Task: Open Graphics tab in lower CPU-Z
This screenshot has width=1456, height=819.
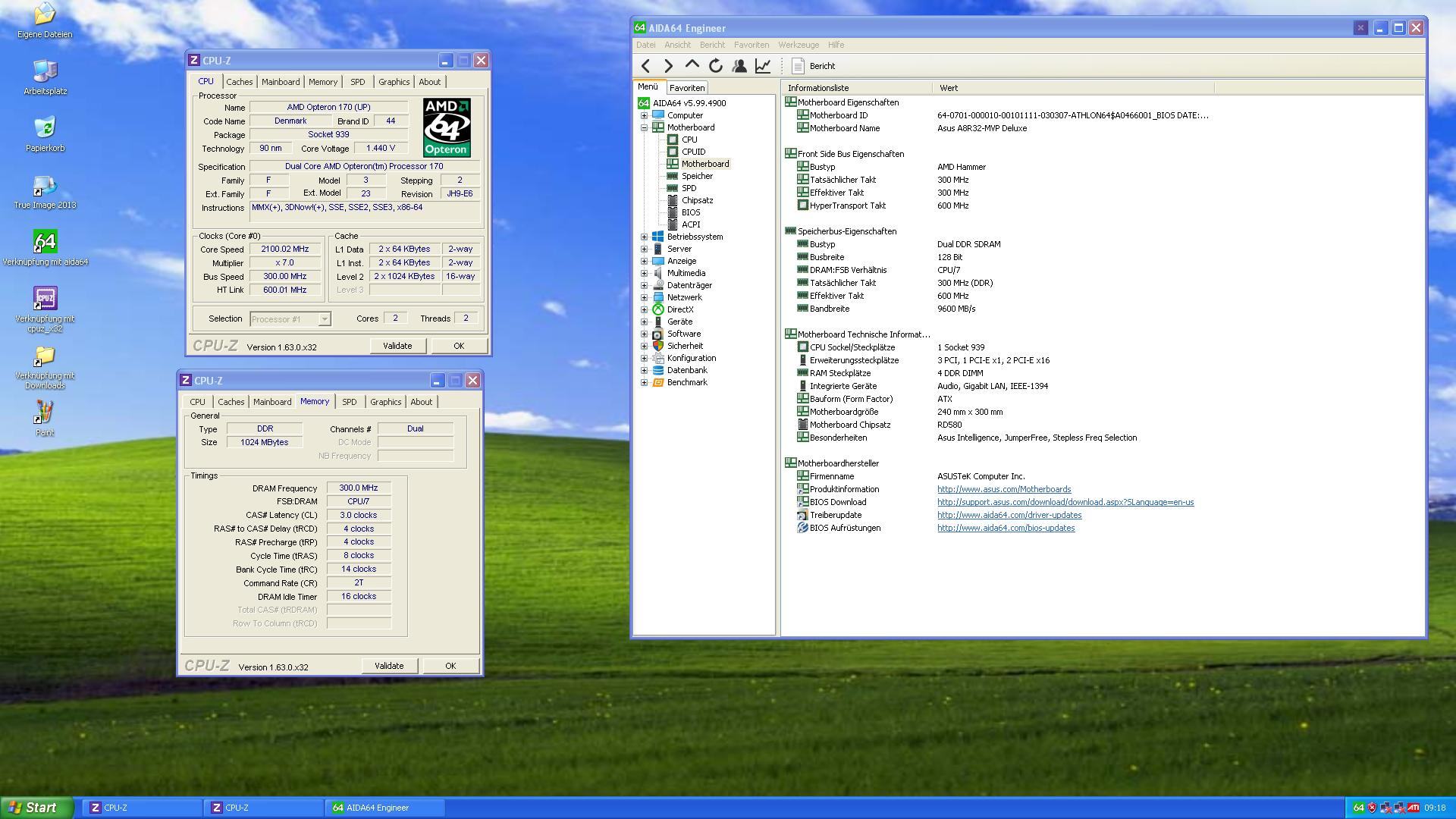Action: click(385, 402)
